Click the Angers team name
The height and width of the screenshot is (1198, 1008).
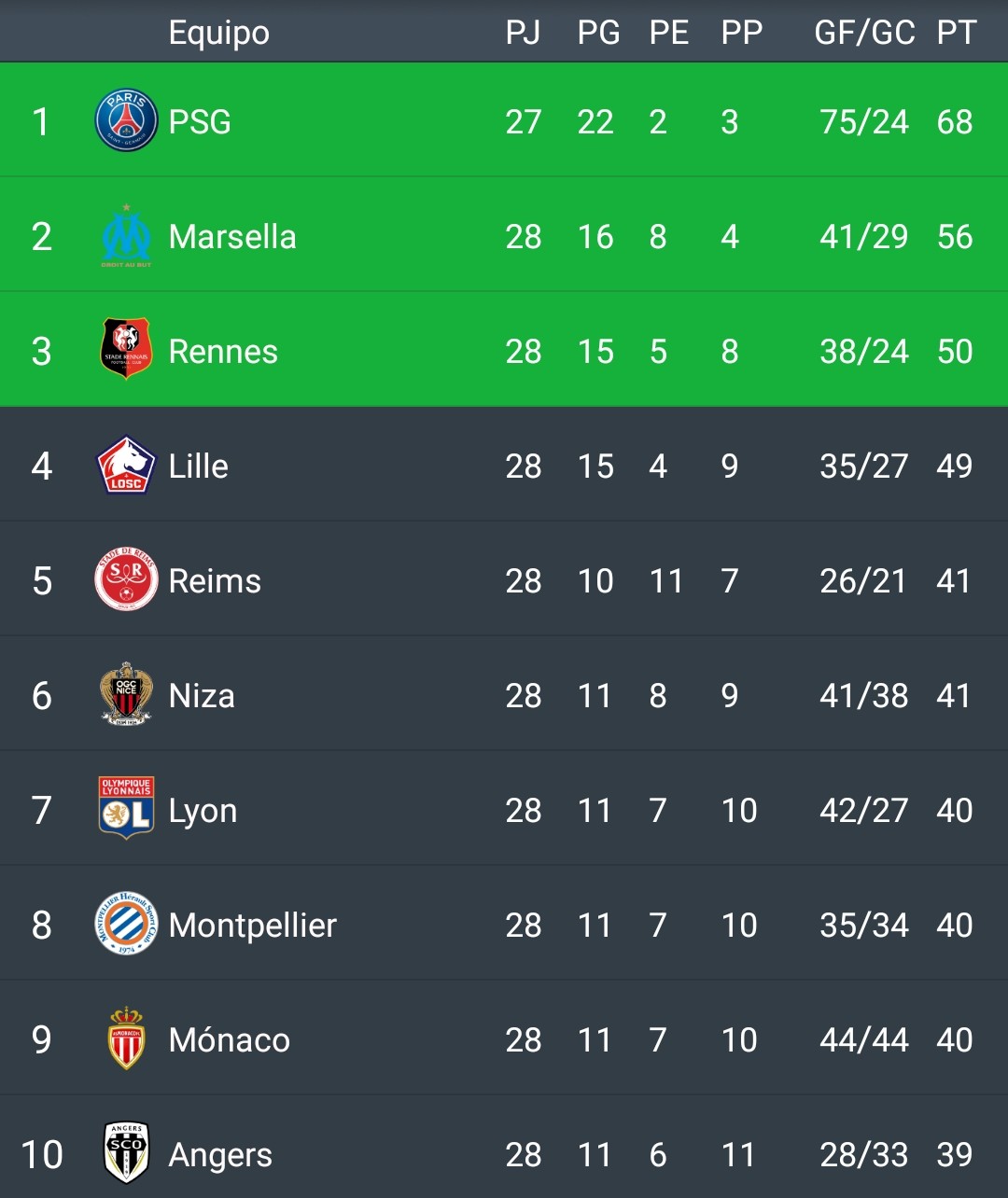coord(220,1155)
